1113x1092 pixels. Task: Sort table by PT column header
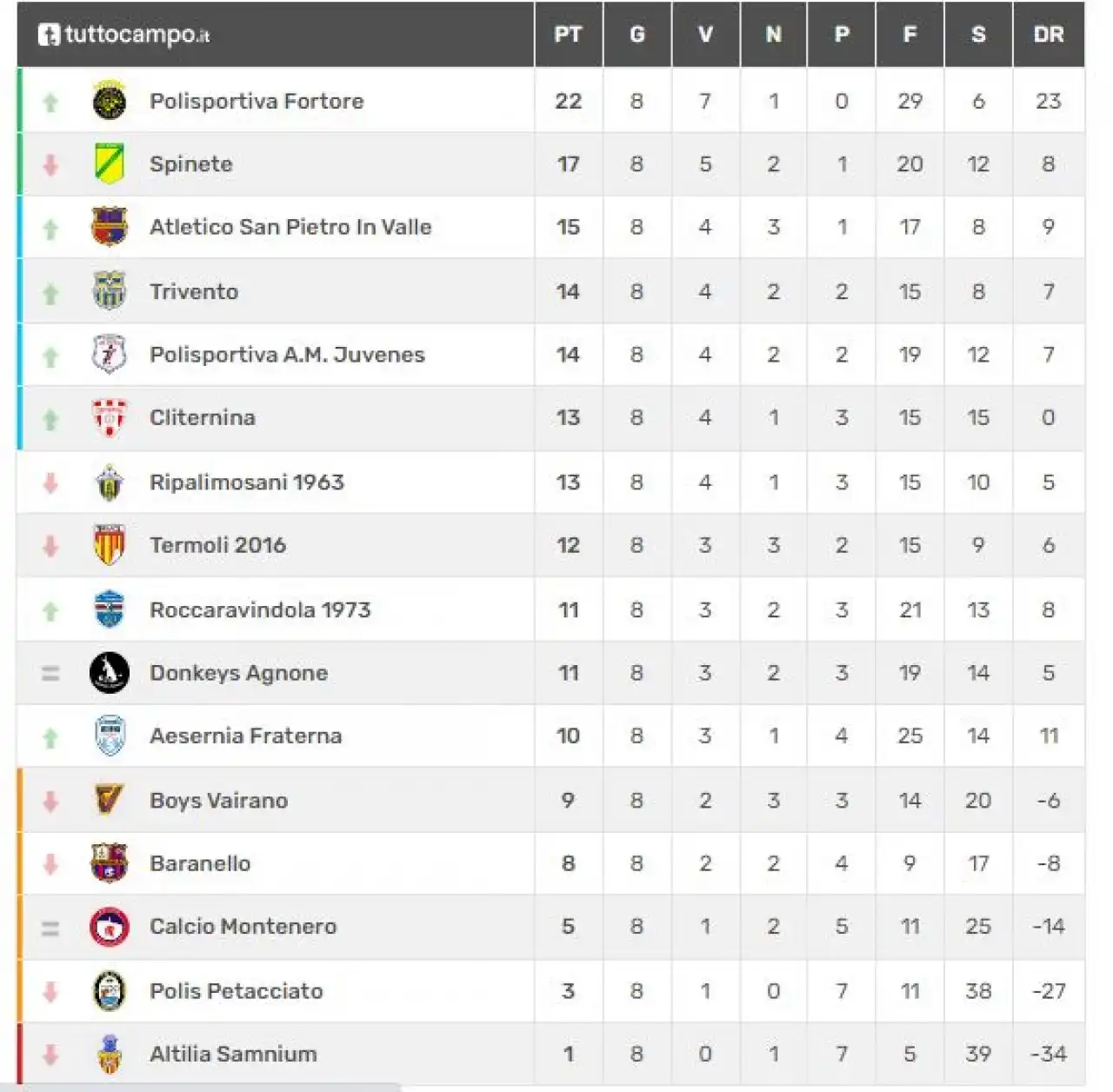point(568,35)
